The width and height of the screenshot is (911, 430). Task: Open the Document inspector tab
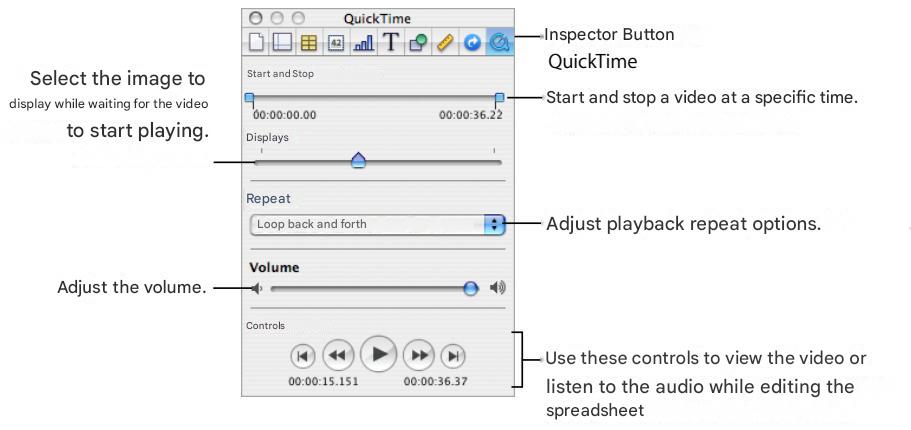pos(256,42)
